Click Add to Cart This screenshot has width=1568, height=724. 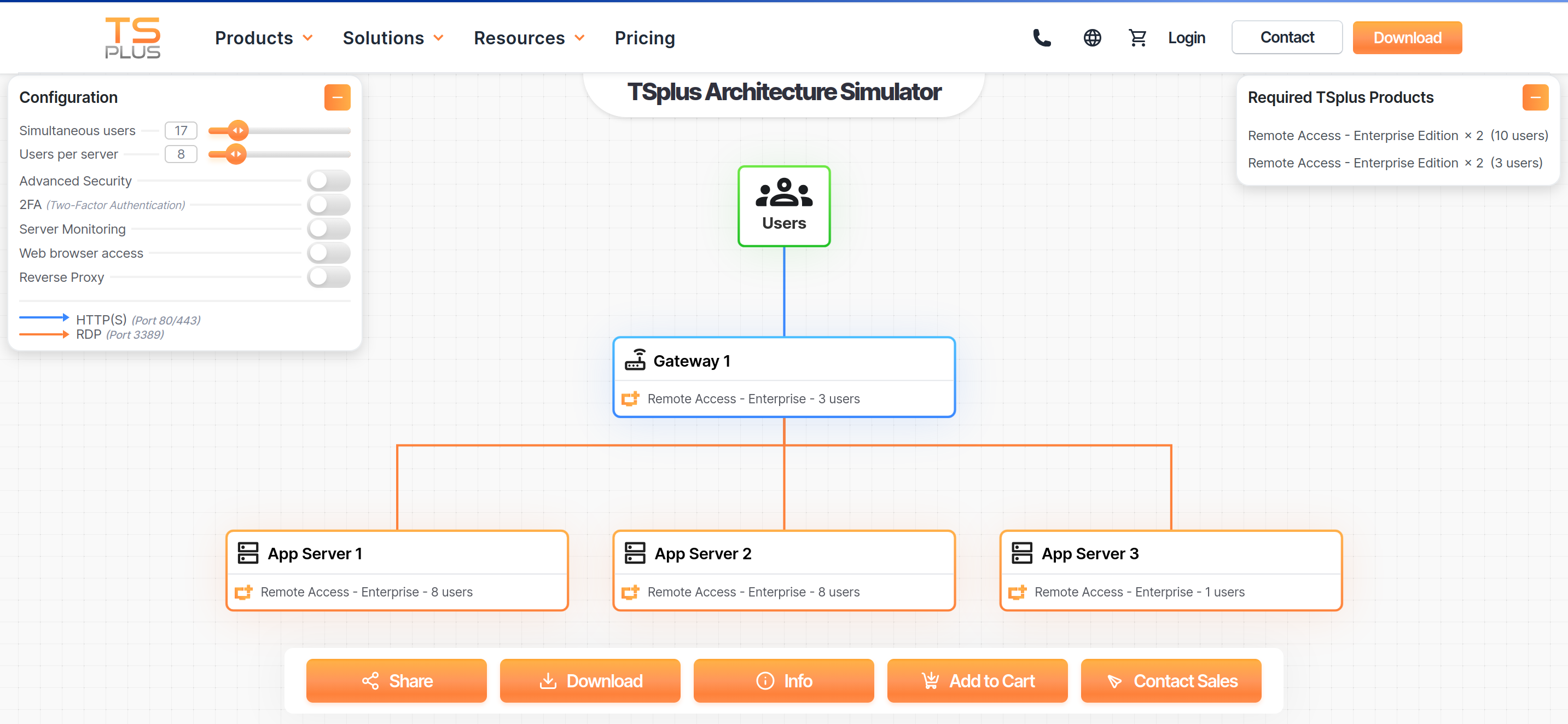pos(977,681)
